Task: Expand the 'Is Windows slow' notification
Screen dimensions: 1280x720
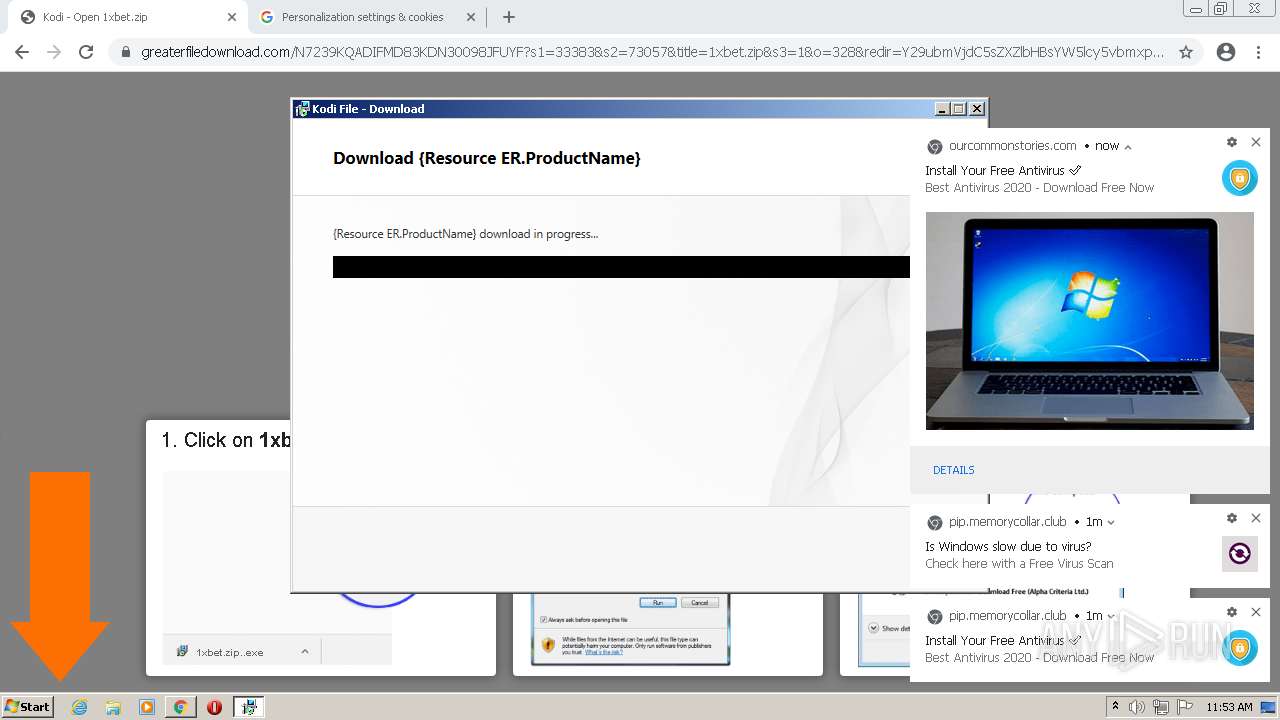Action: click(x=1111, y=522)
